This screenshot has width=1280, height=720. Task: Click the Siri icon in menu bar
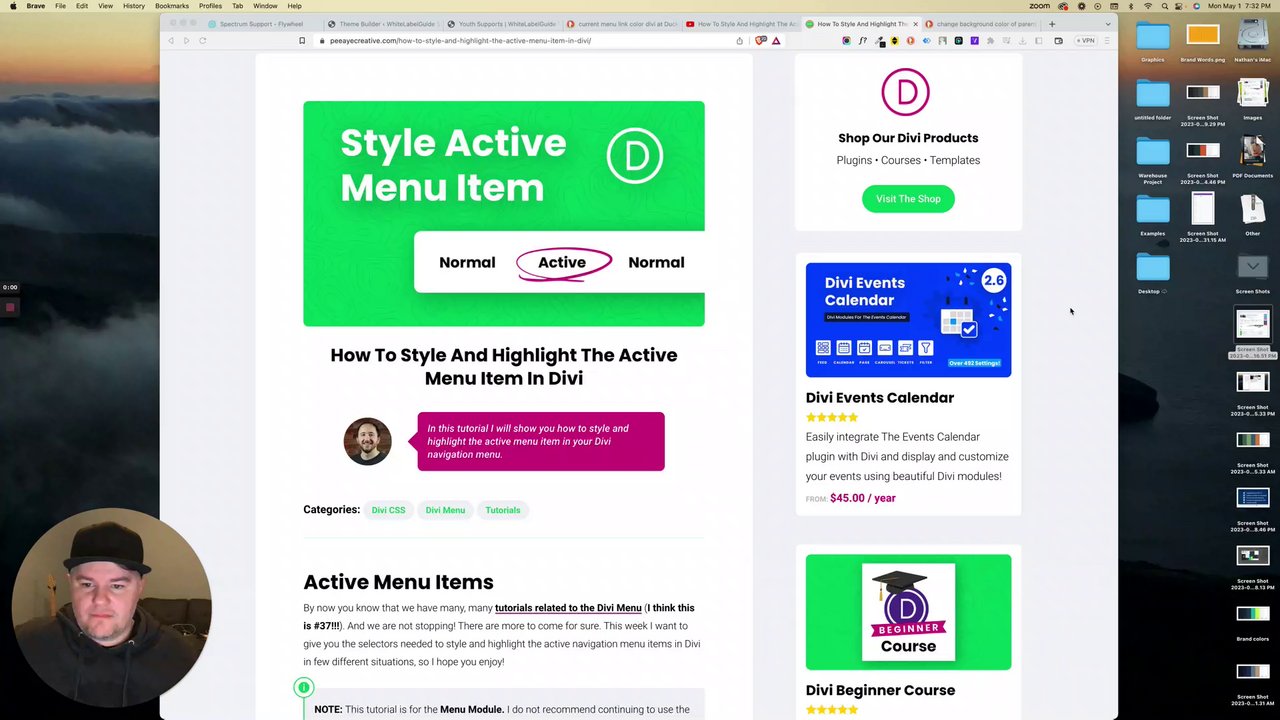(1196, 6)
